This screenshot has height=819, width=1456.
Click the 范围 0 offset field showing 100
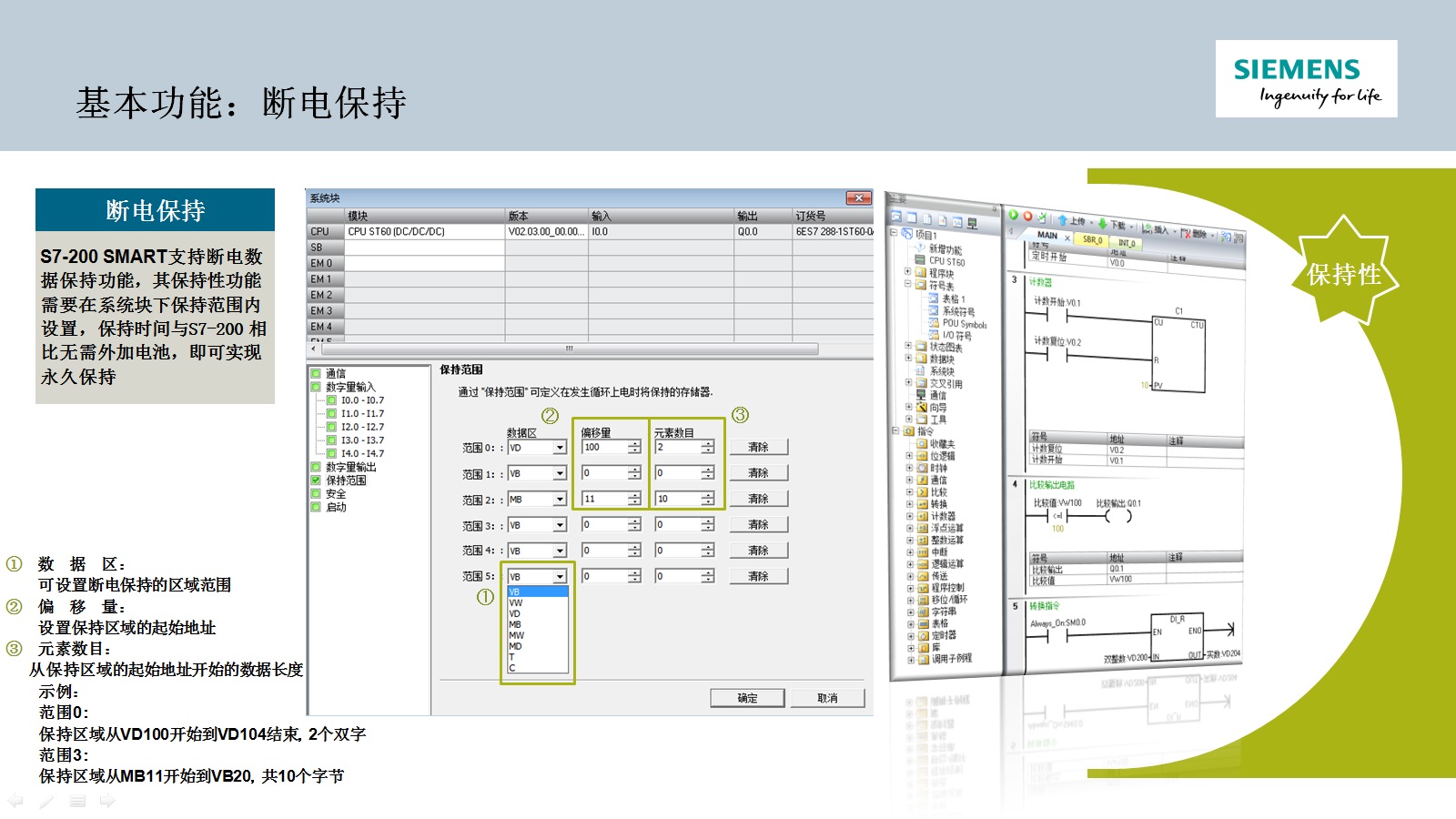click(x=605, y=447)
